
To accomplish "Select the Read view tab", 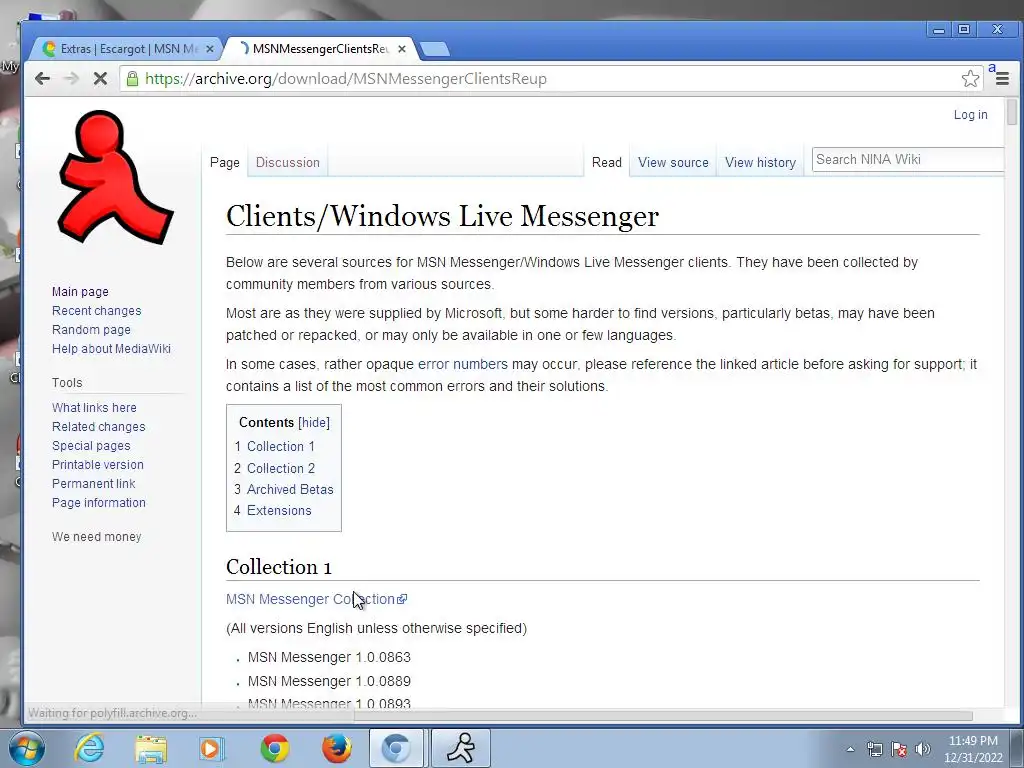I will [x=607, y=162].
